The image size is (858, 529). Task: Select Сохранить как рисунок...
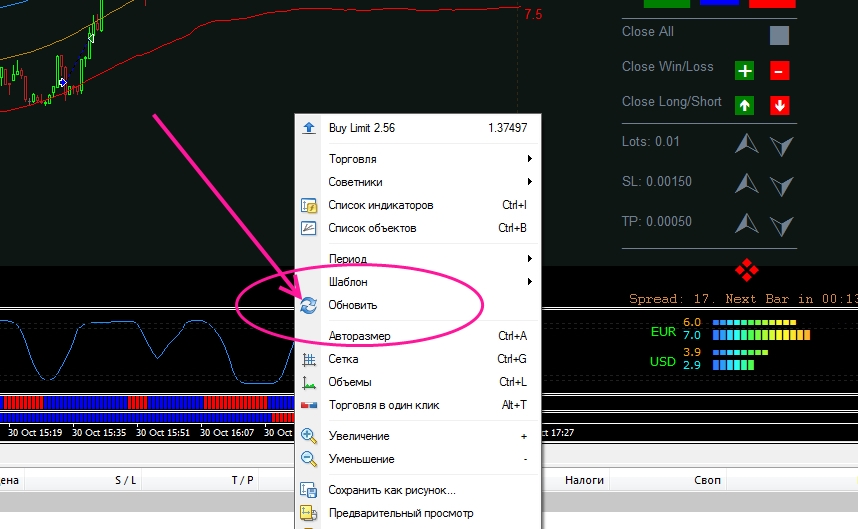click(418, 490)
